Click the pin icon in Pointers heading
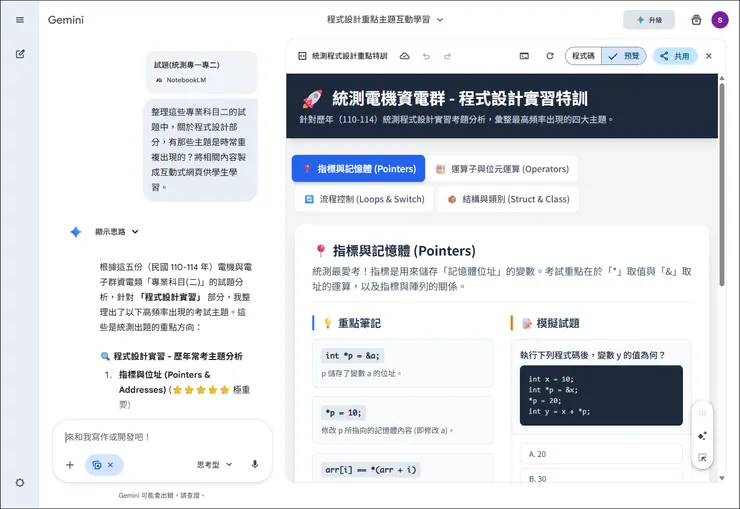This screenshot has width=740, height=509. [x=320, y=250]
